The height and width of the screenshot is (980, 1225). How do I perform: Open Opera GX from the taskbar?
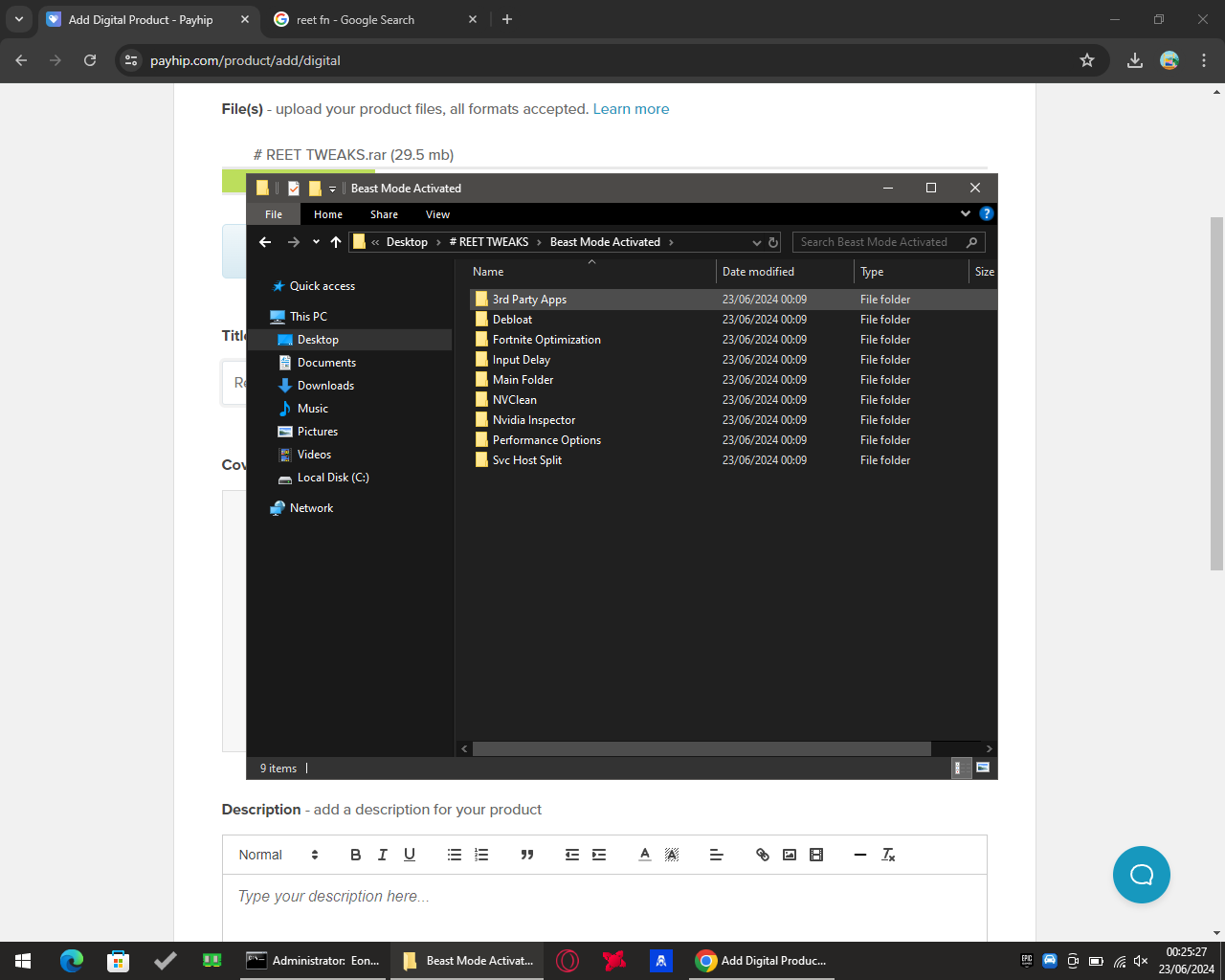568,961
